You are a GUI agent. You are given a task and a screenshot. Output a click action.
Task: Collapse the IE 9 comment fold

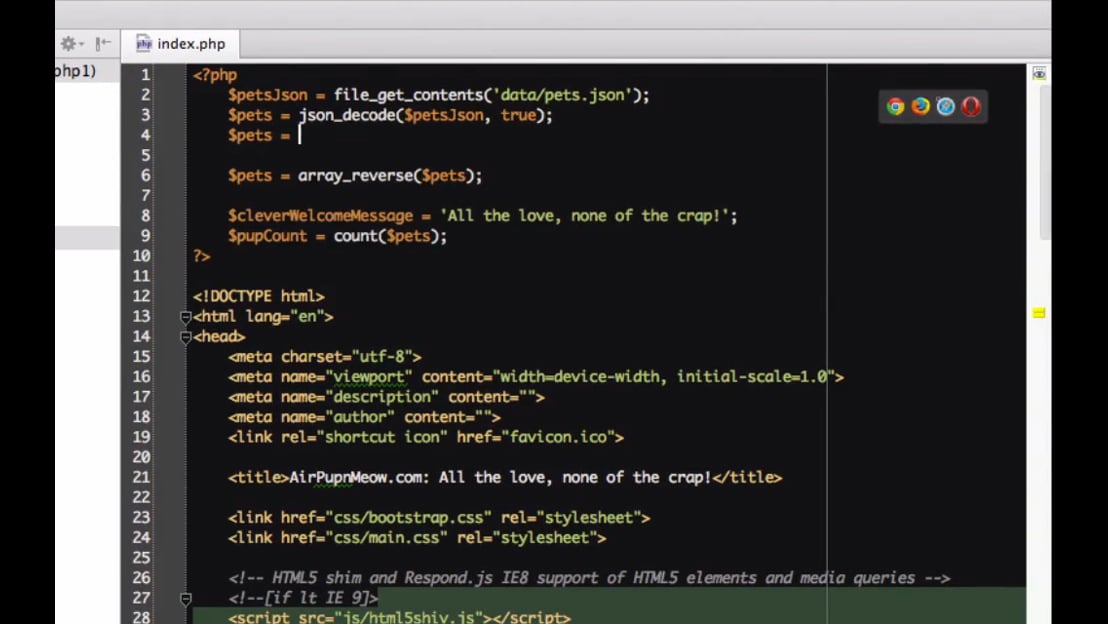pos(186,599)
